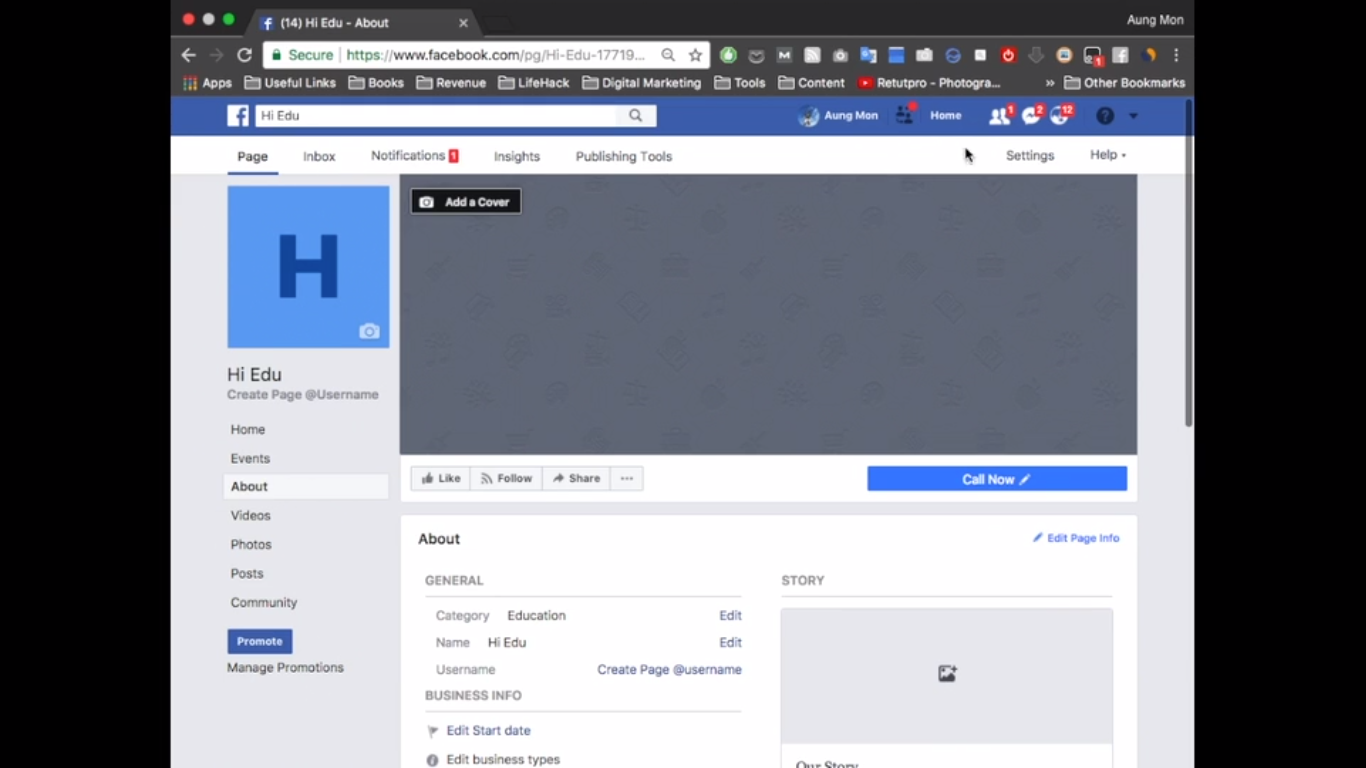Select the Page tab
1366x768 pixels.
pyautogui.click(x=252, y=156)
